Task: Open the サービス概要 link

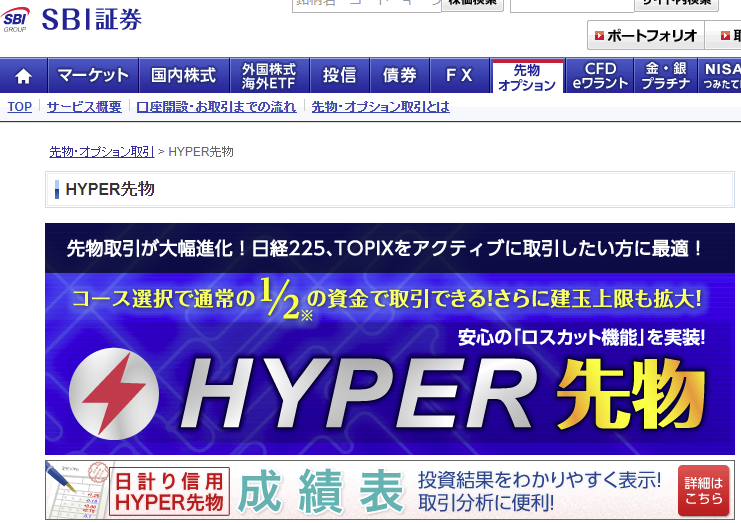Action: 84,107
